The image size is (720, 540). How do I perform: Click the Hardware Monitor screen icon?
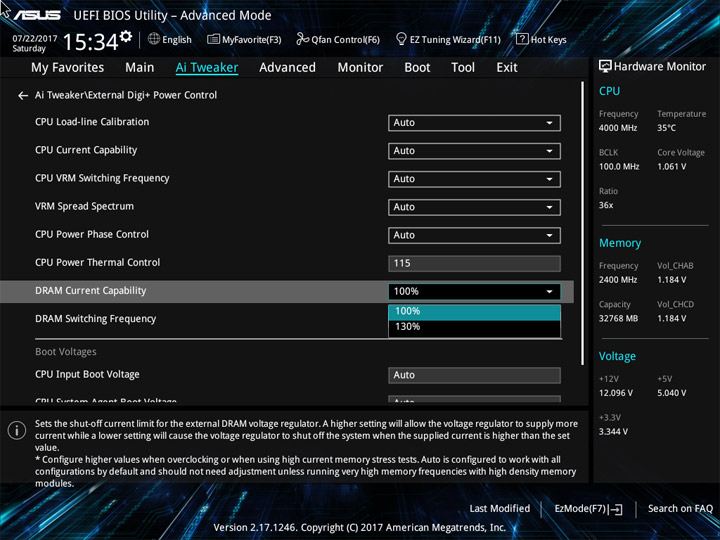pos(605,67)
